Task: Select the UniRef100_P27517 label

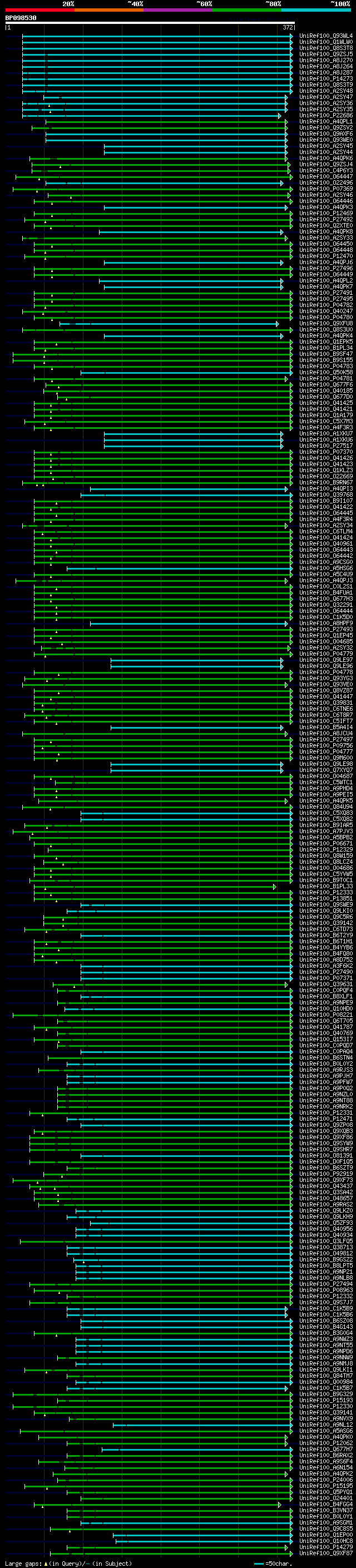Action: (x=325, y=446)
